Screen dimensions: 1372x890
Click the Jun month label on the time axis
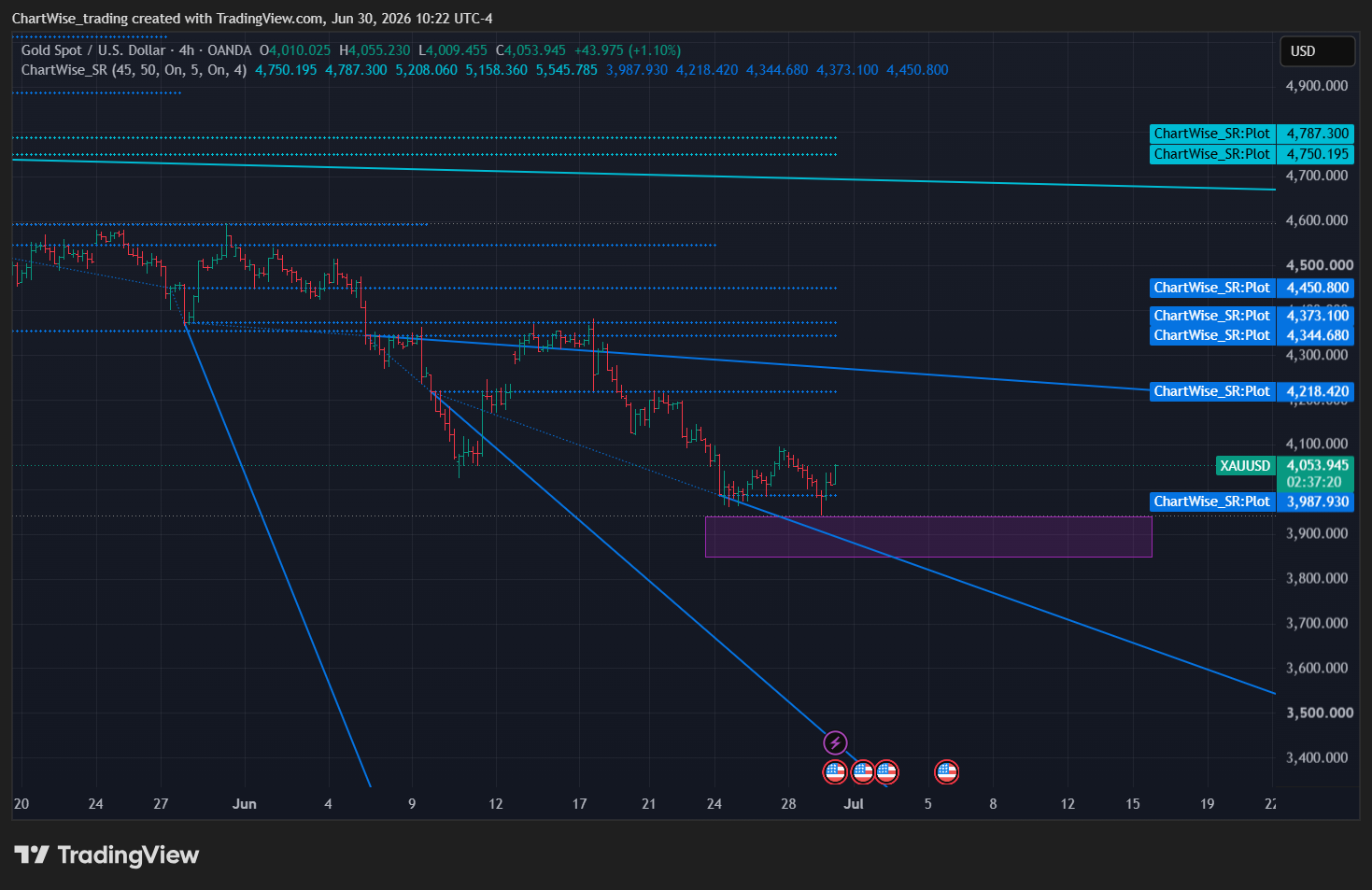[245, 804]
